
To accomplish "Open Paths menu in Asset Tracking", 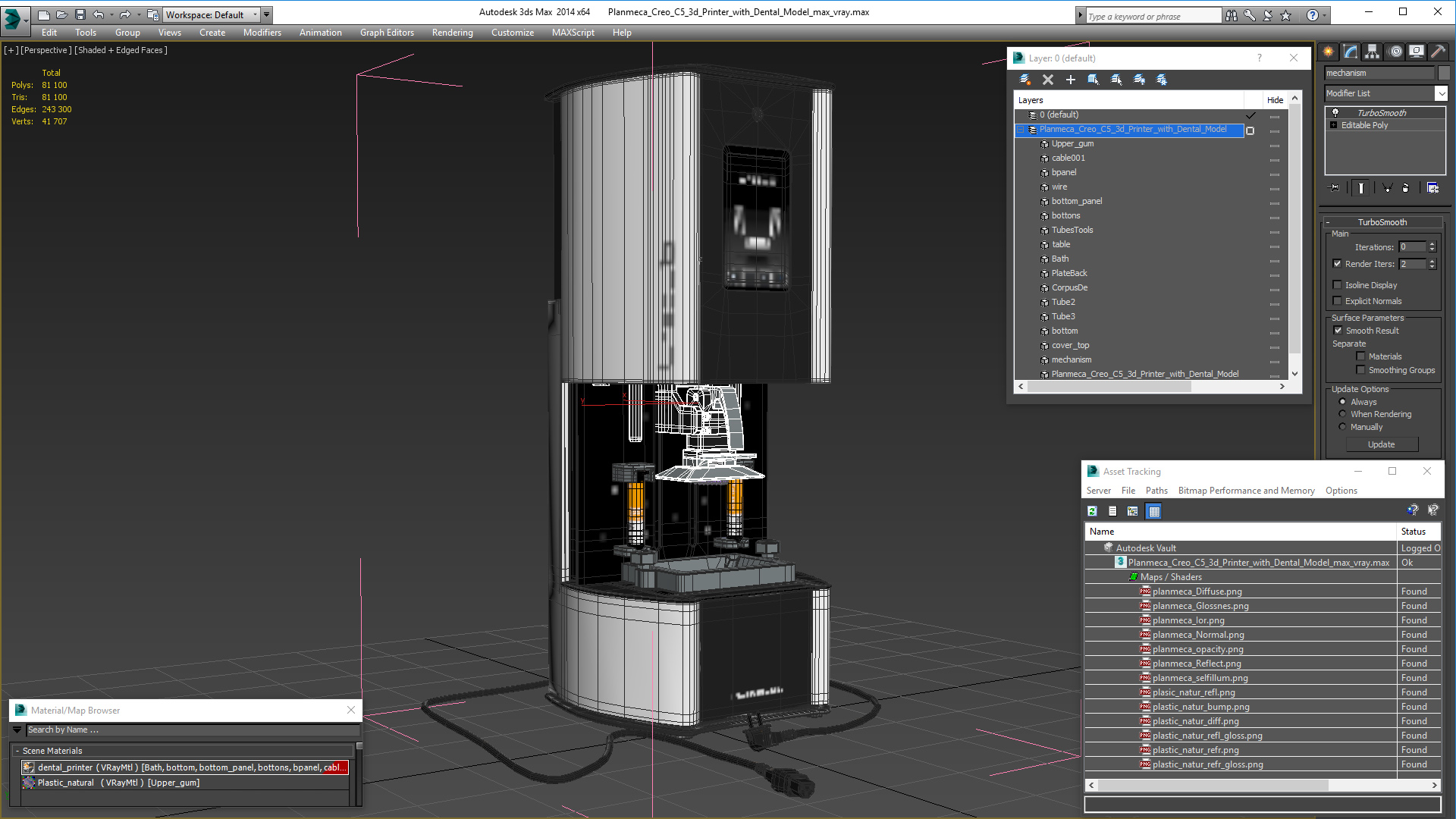I will click(1156, 491).
